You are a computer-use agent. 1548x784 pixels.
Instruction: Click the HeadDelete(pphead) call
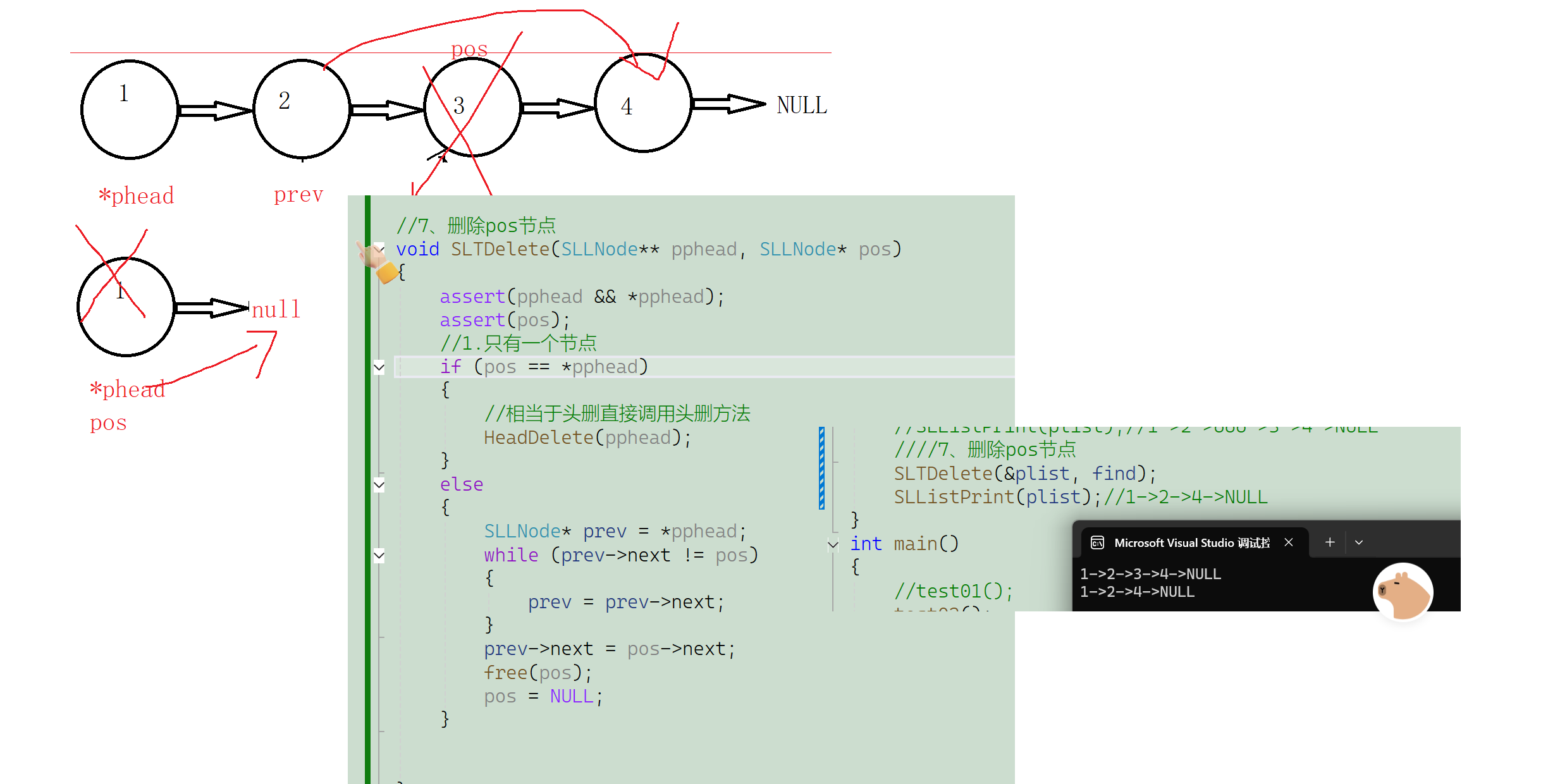586,438
